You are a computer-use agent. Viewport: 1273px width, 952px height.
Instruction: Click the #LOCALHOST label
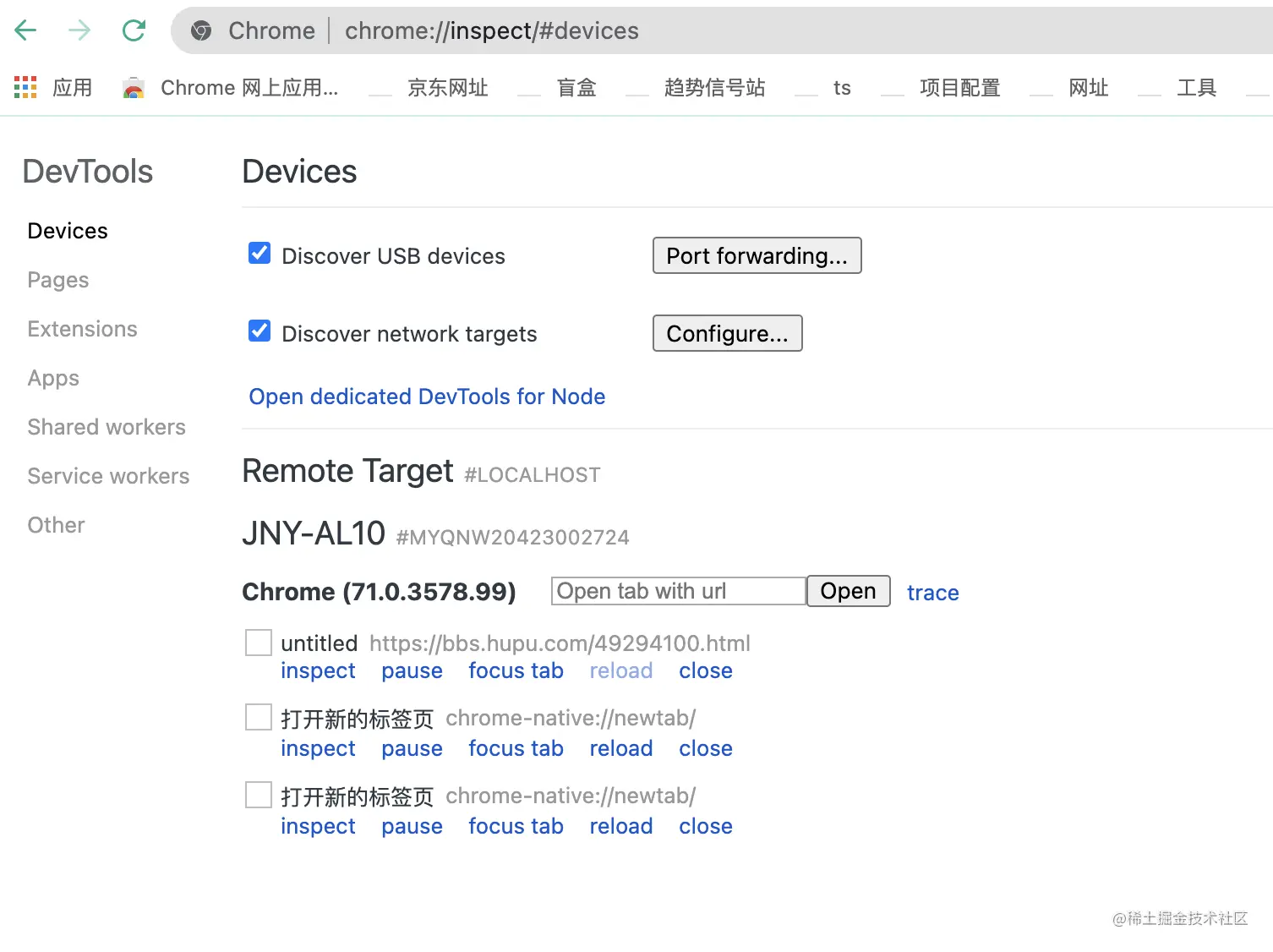pyautogui.click(x=533, y=475)
